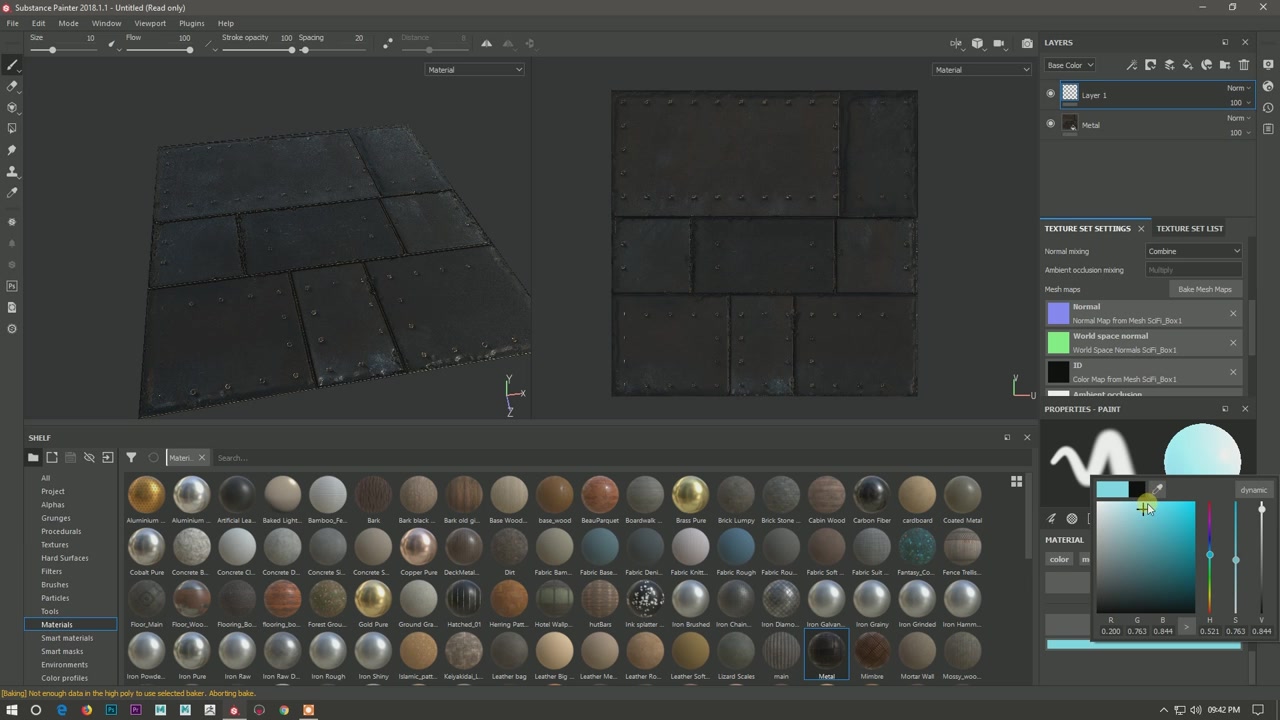Open the 3D viewport Material dropdown
This screenshot has width=1280, height=720.
(475, 70)
